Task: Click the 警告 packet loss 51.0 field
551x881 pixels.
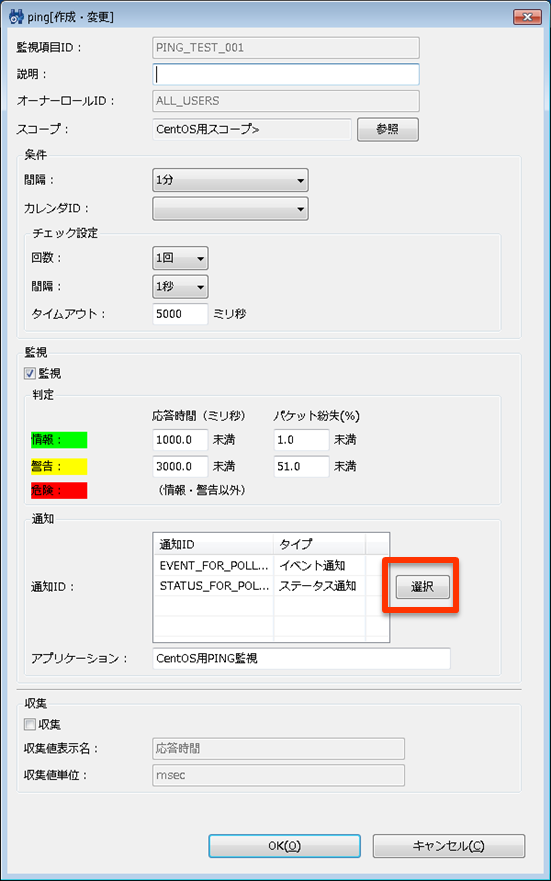Action: point(301,466)
